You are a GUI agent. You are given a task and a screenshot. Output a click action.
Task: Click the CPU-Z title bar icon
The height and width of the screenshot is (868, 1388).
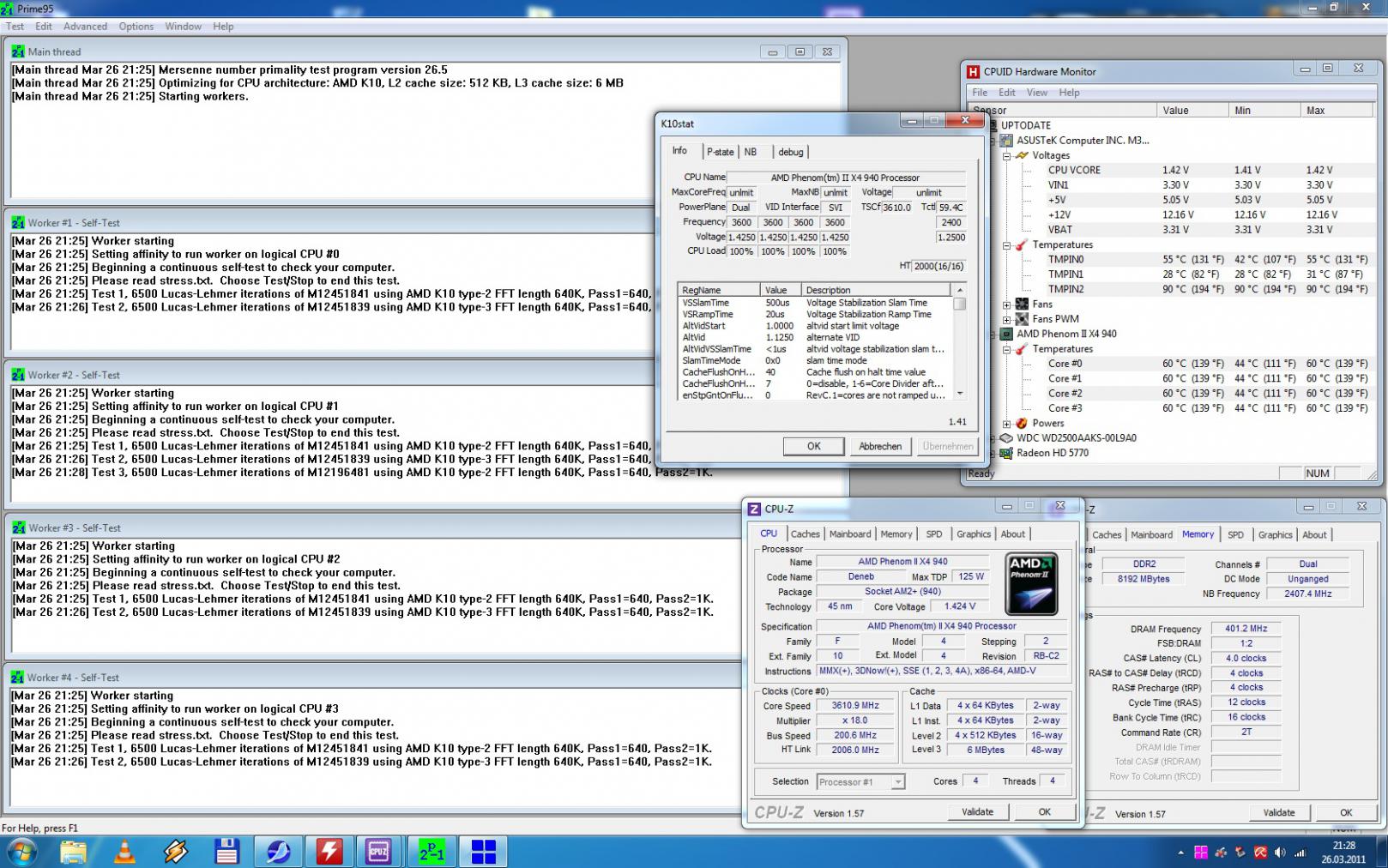click(754, 509)
